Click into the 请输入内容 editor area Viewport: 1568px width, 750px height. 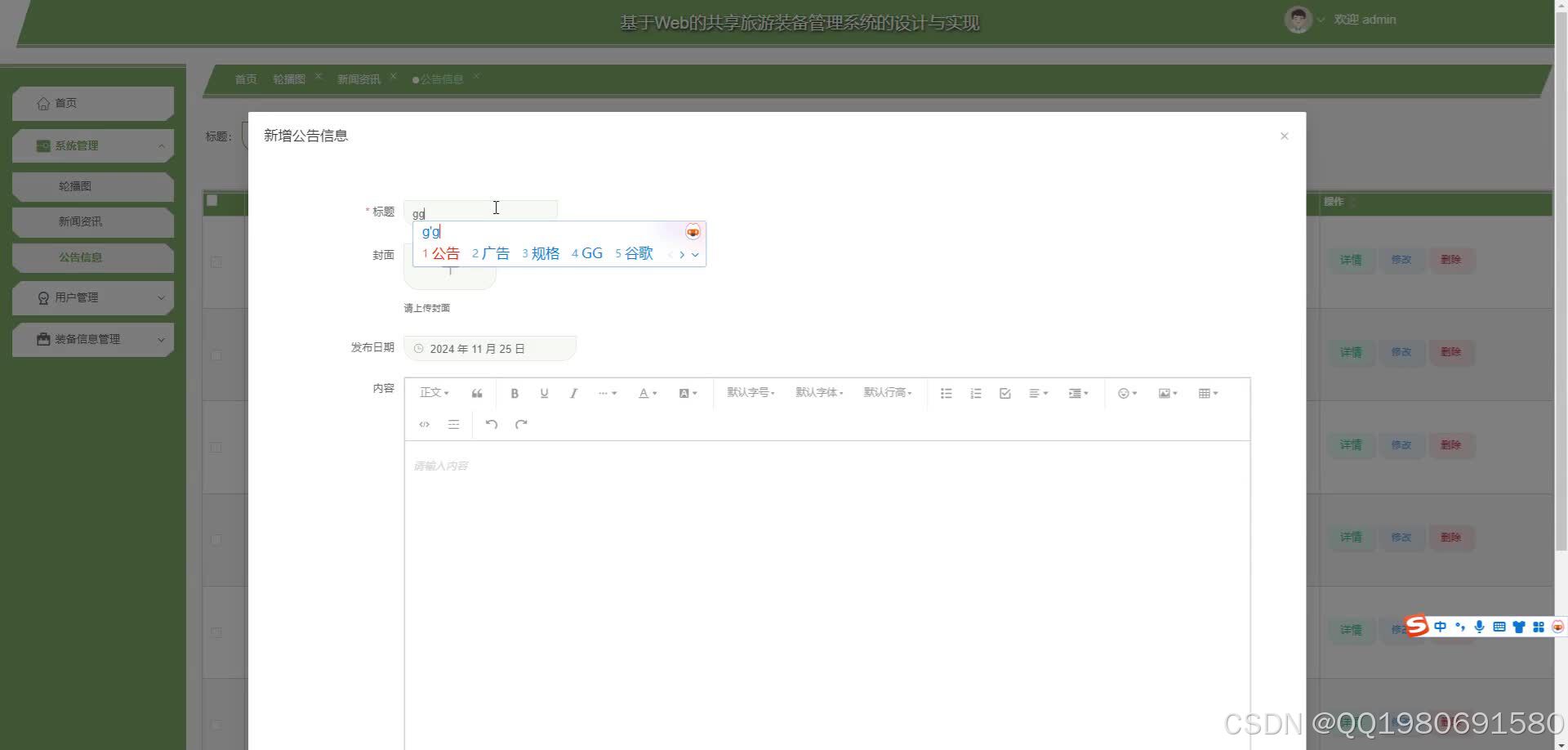pyautogui.click(x=826, y=595)
